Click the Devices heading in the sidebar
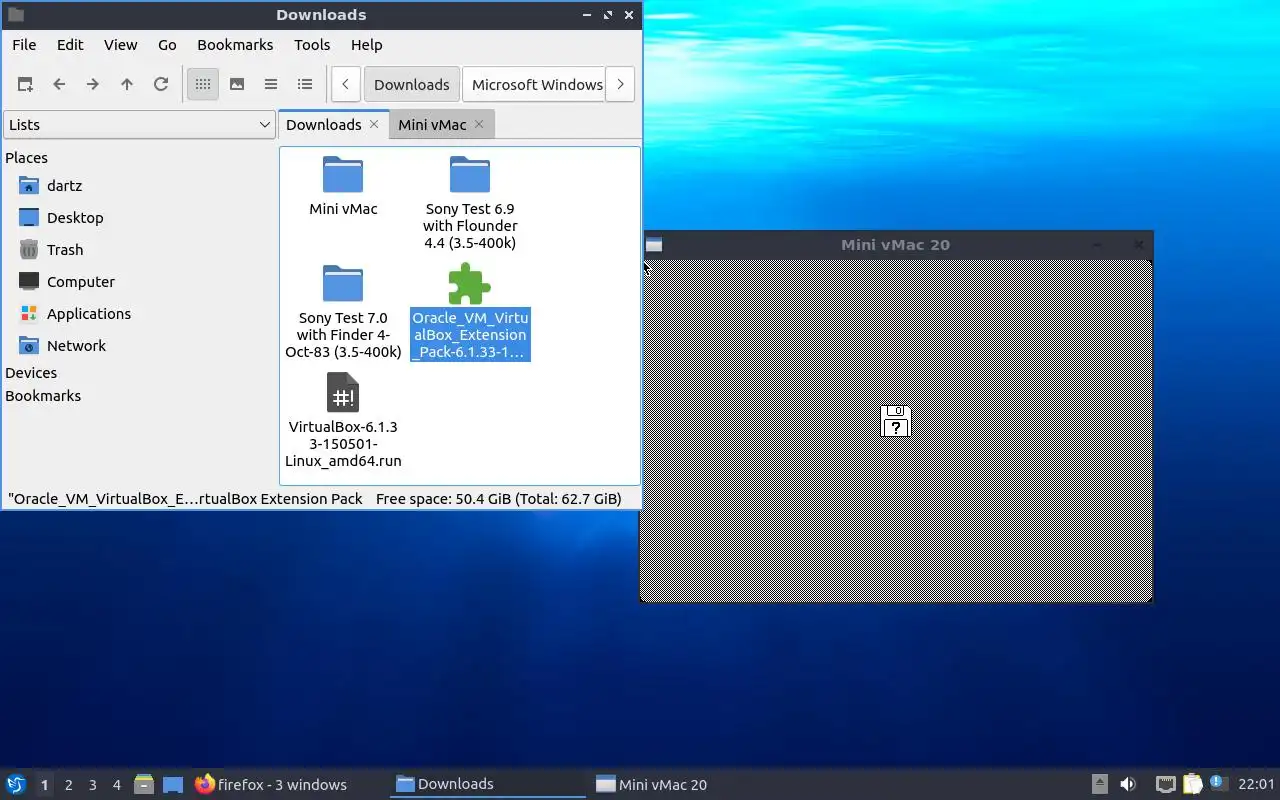 [31, 373]
